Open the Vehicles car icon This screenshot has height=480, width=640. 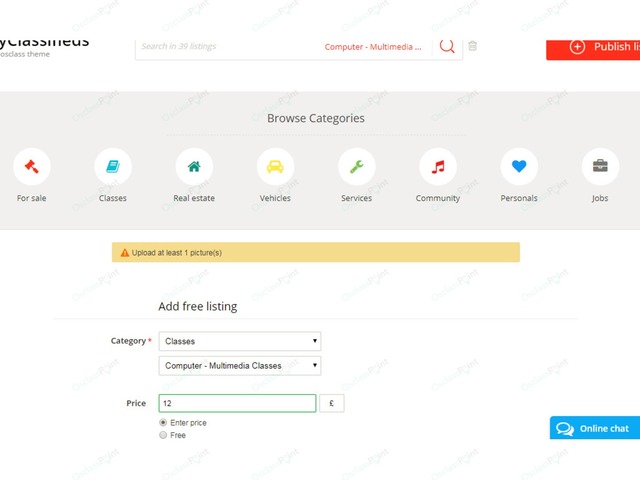click(x=275, y=167)
